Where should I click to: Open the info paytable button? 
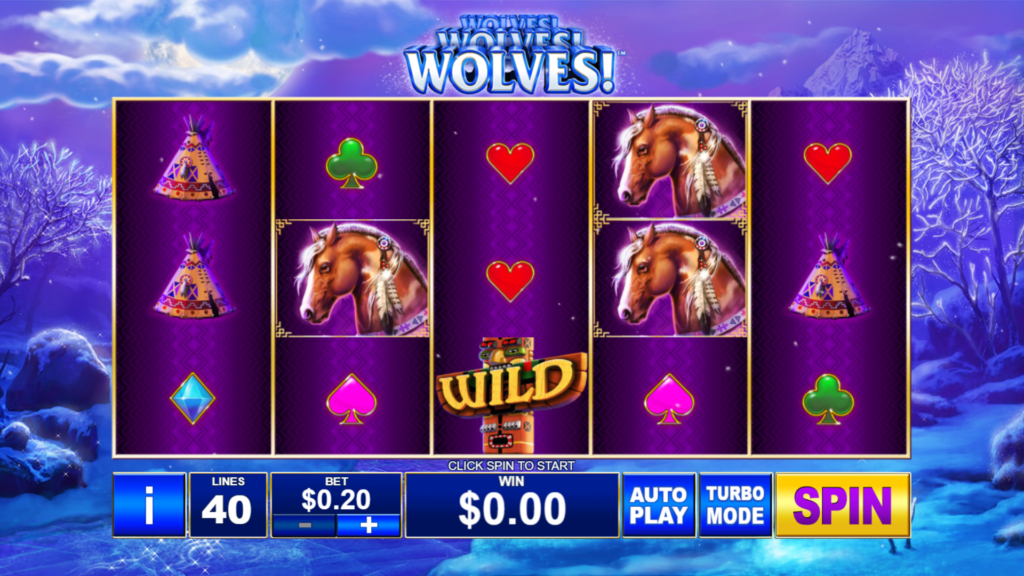pyautogui.click(x=150, y=505)
